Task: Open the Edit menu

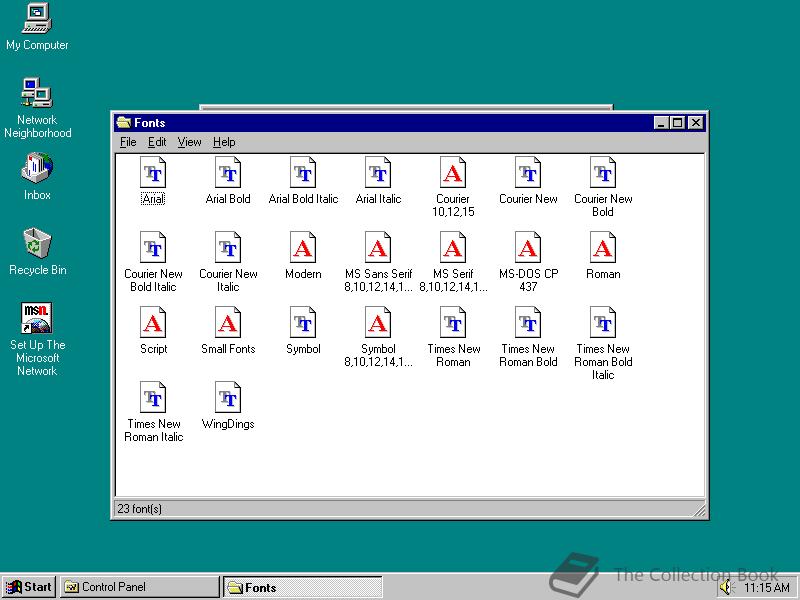Action: [x=157, y=142]
